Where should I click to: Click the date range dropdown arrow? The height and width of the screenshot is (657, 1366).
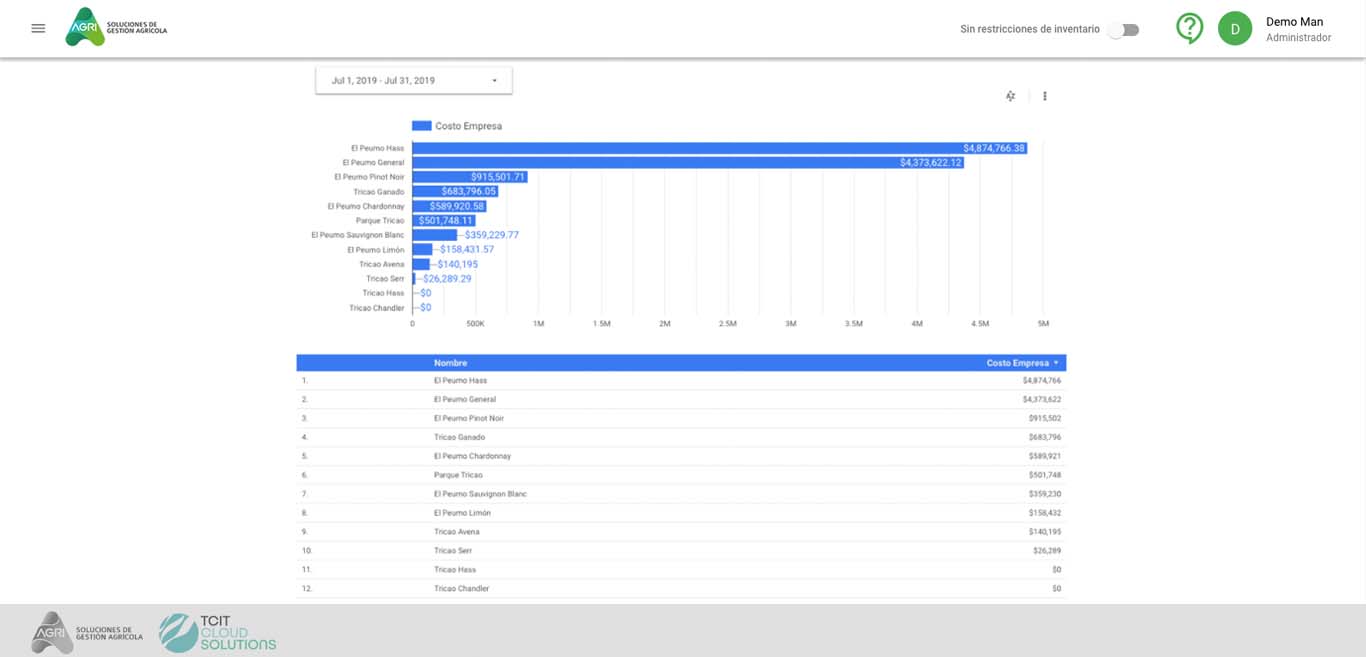click(x=494, y=81)
